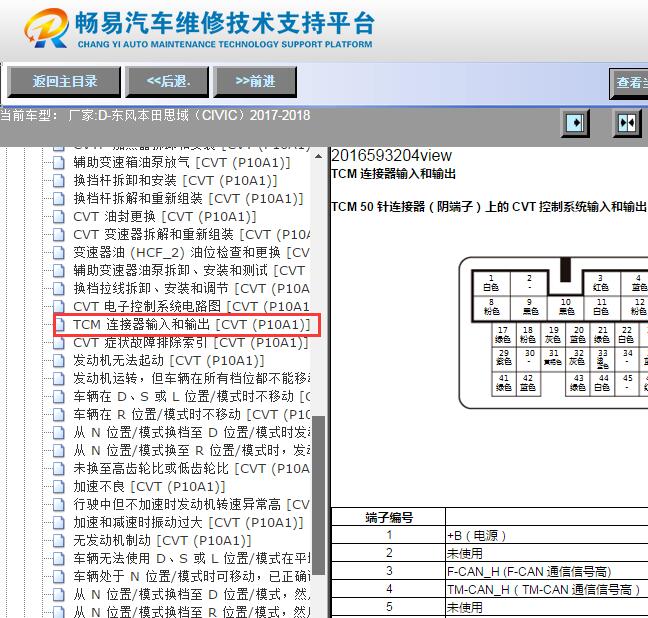Image resolution: width=648 pixels, height=618 pixels.
Task: Open 换档杆拆解和重新组装 tree entry
Action: pyautogui.click(x=188, y=198)
